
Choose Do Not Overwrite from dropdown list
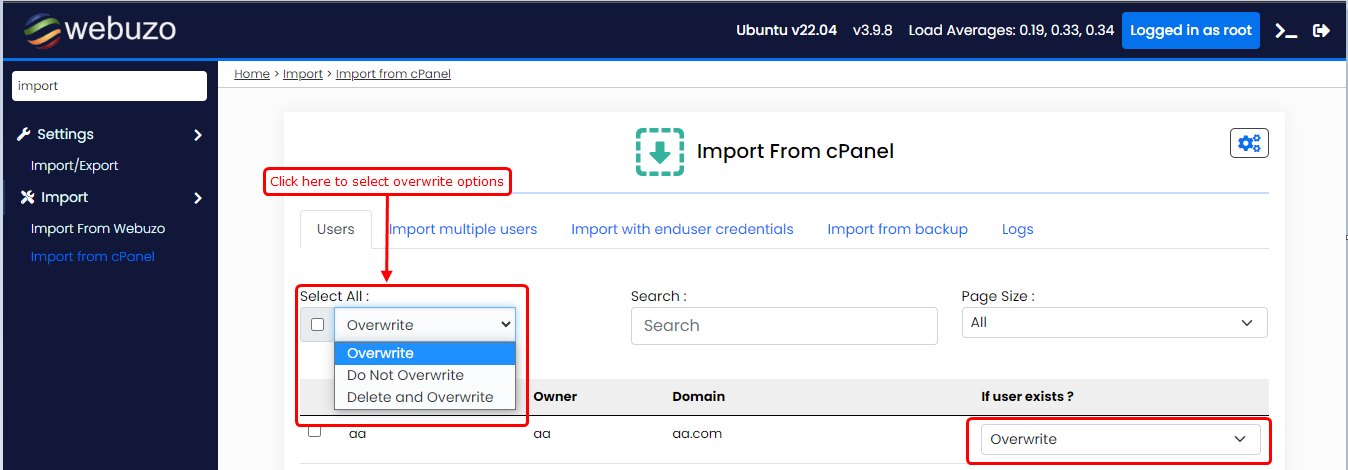[x=405, y=375]
